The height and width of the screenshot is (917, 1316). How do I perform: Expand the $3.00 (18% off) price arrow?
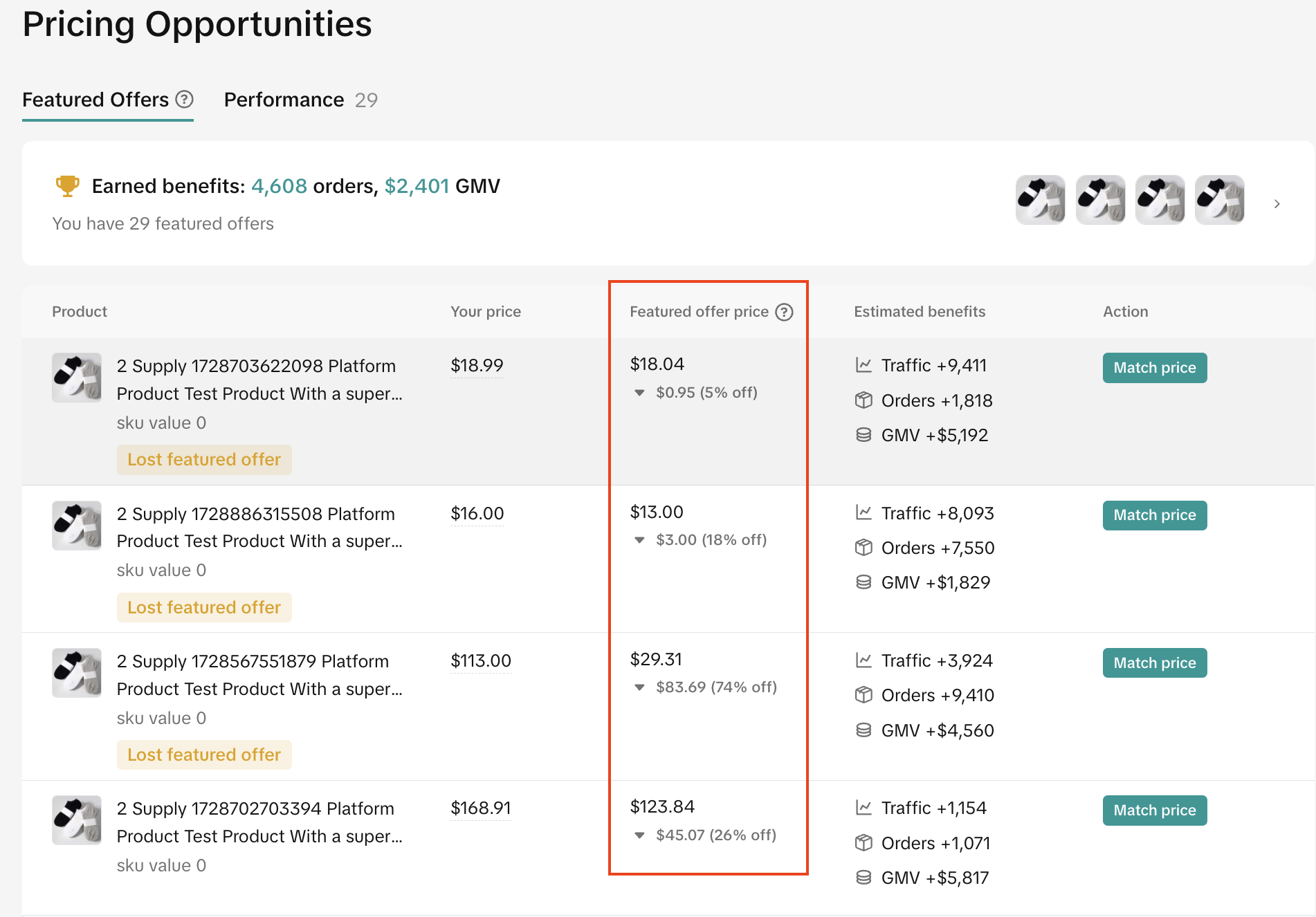tap(639, 540)
